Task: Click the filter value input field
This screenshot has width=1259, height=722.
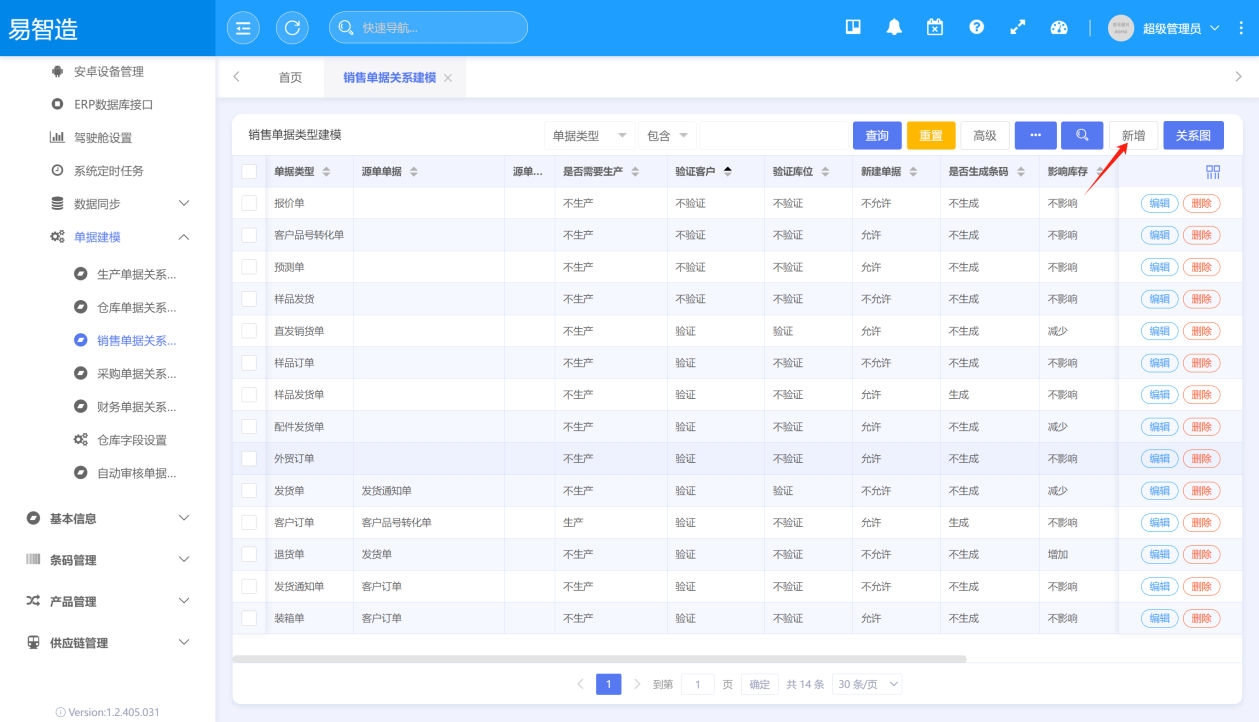Action: (773, 136)
